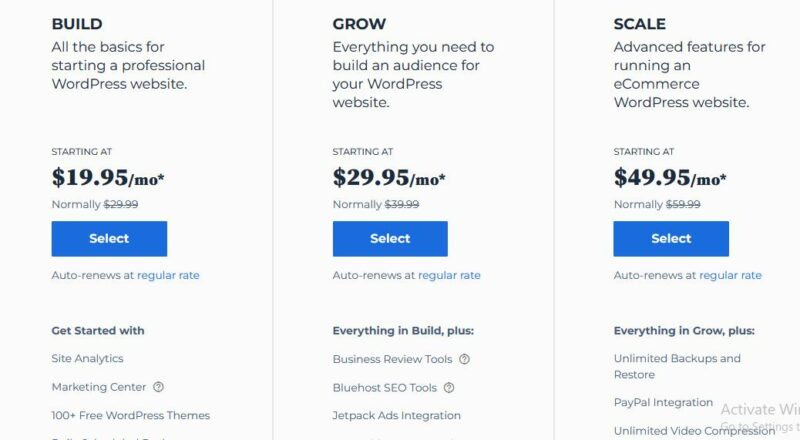Click the GROW plan heading
The image size is (800, 440).
point(359,24)
